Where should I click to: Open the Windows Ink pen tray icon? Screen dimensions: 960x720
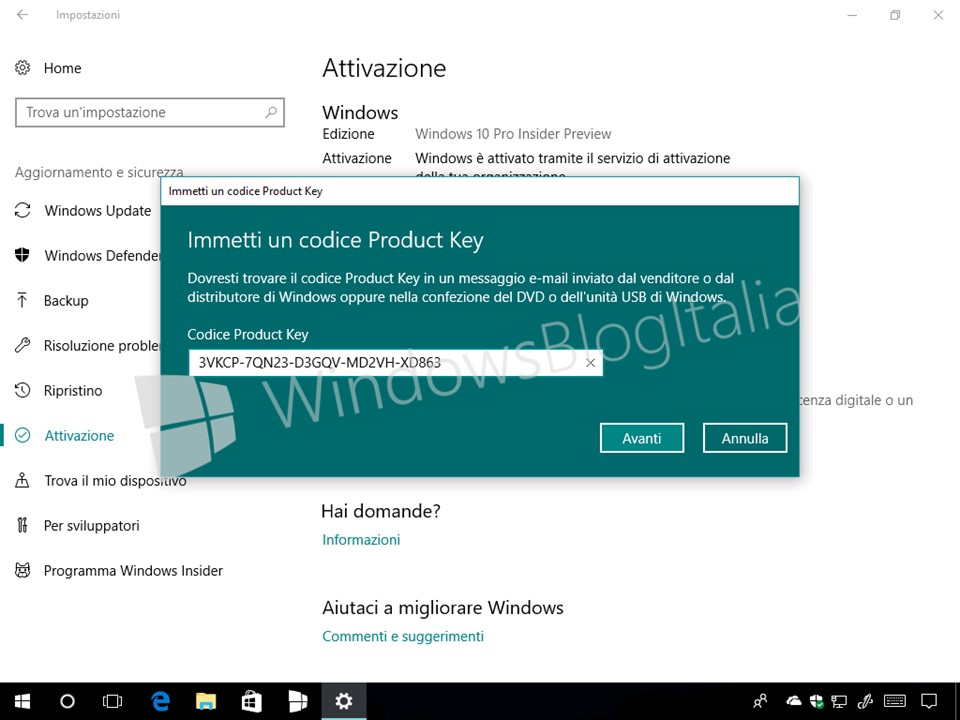point(865,701)
